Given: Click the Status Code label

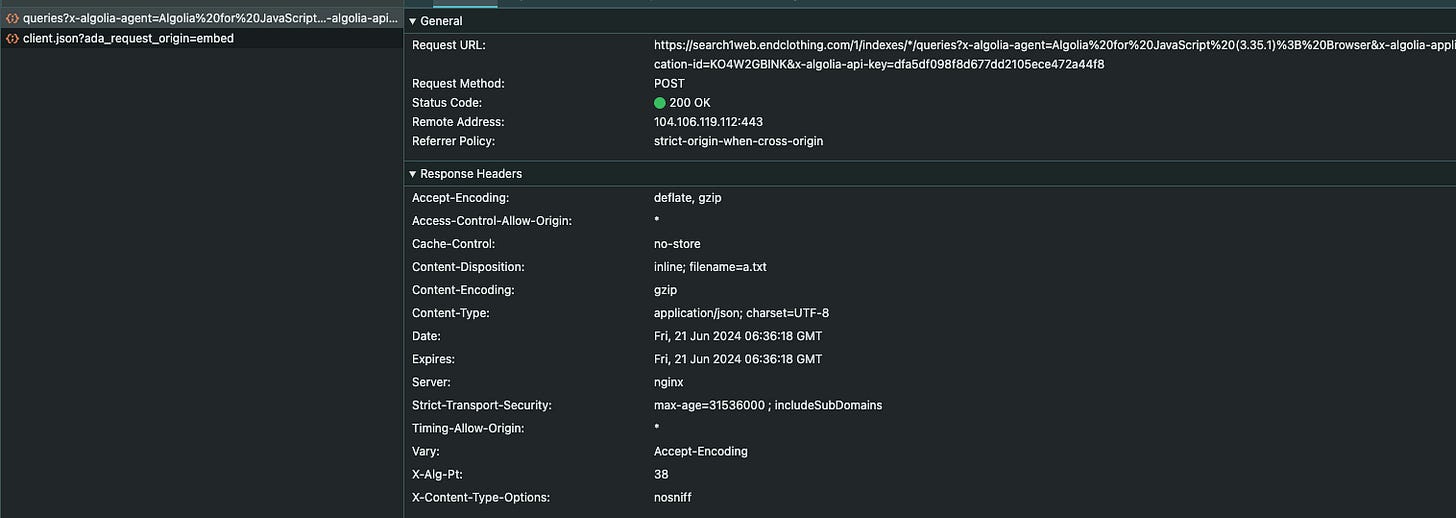Looking at the screenshot, I should [446, 103].
